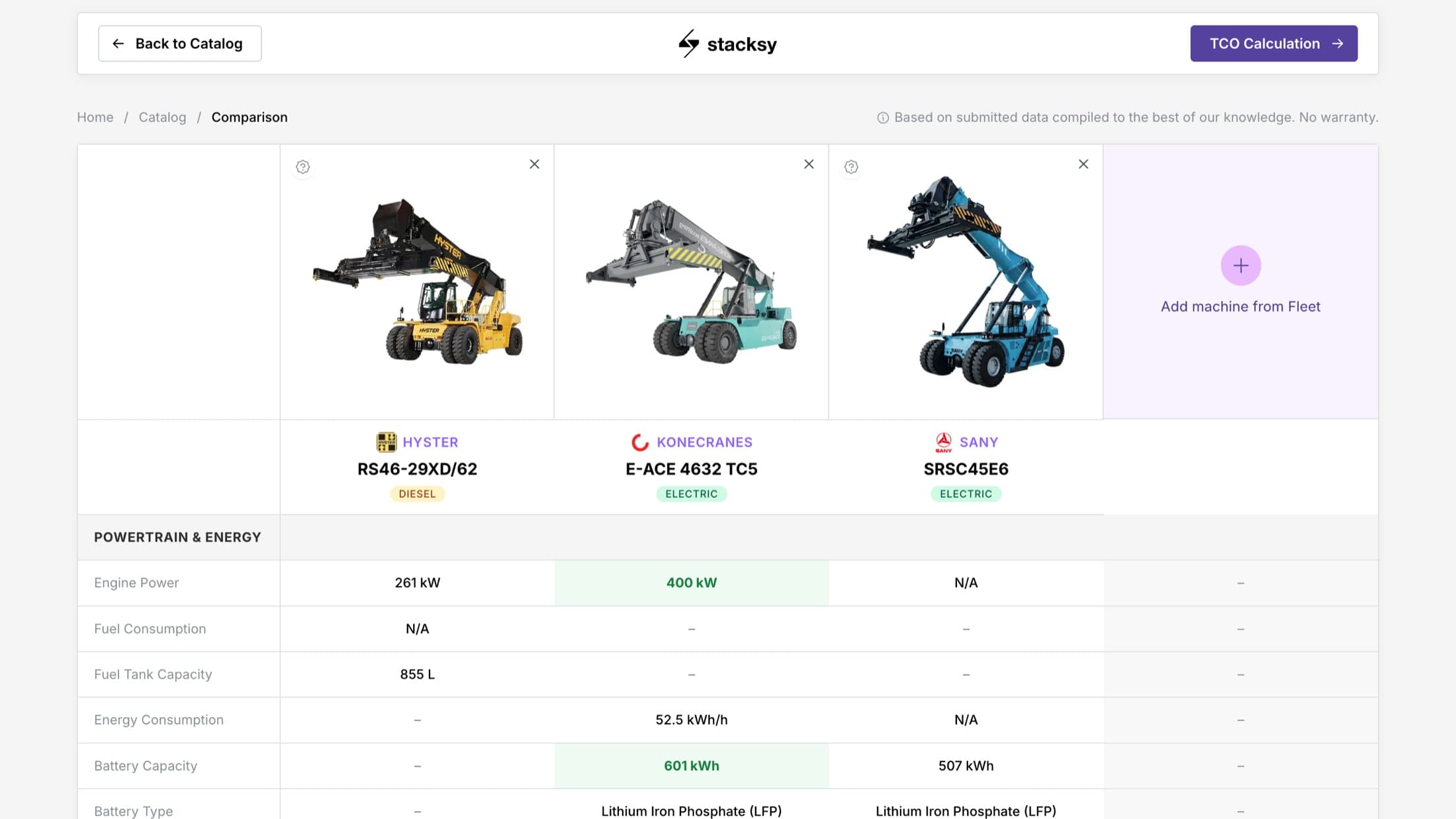Screen dimensions: 1456x819
Task: Click the 261 kW engine power value
Action: pyautogui.click(x=418, y=583)
